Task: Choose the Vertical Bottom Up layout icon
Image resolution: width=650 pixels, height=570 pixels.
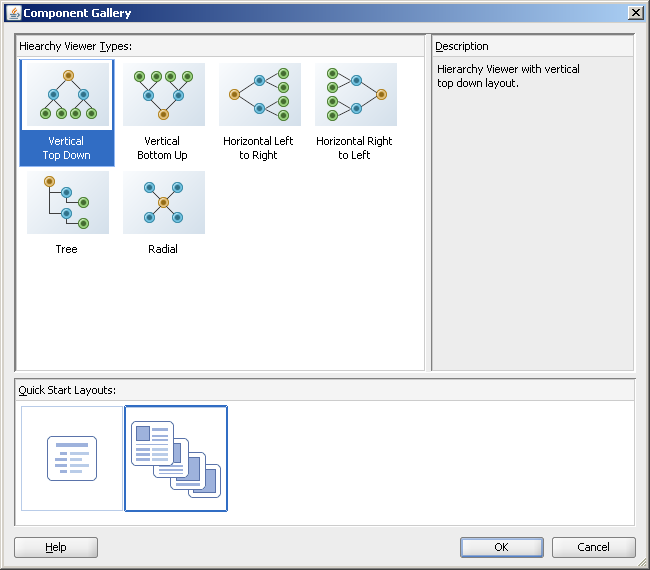Action: (164, 95)
